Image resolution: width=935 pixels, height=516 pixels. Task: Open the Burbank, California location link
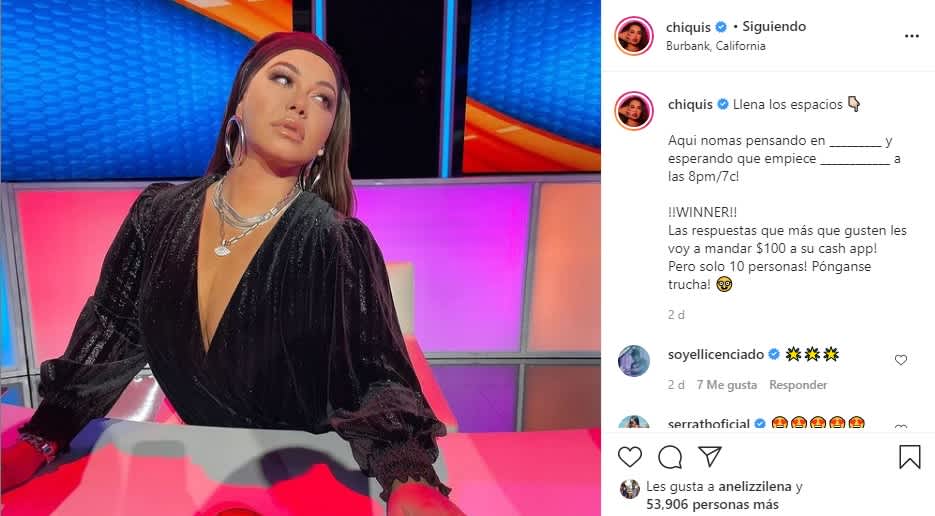tap(716, 46)
